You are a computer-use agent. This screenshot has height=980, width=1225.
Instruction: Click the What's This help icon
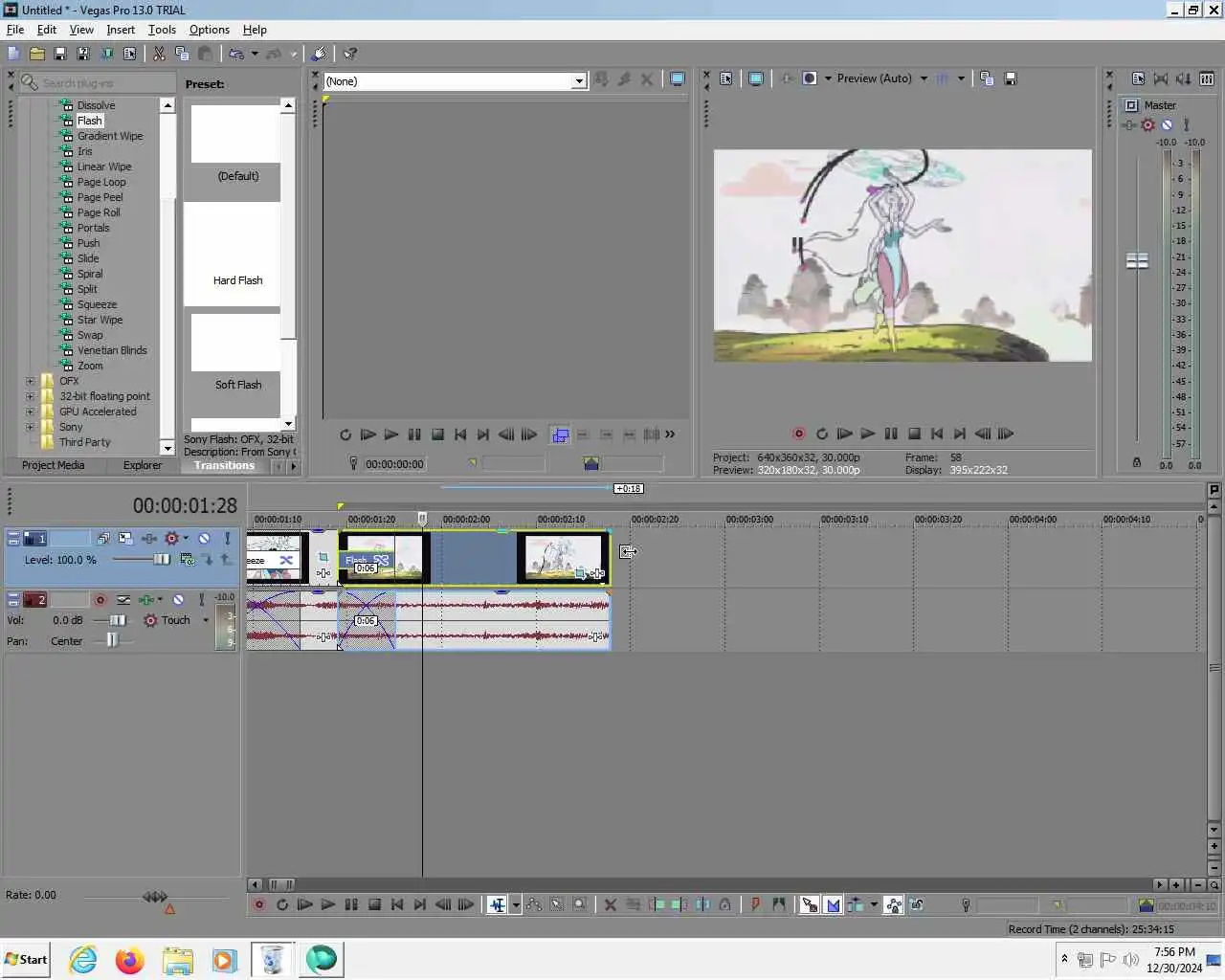(x=350, y=54)
